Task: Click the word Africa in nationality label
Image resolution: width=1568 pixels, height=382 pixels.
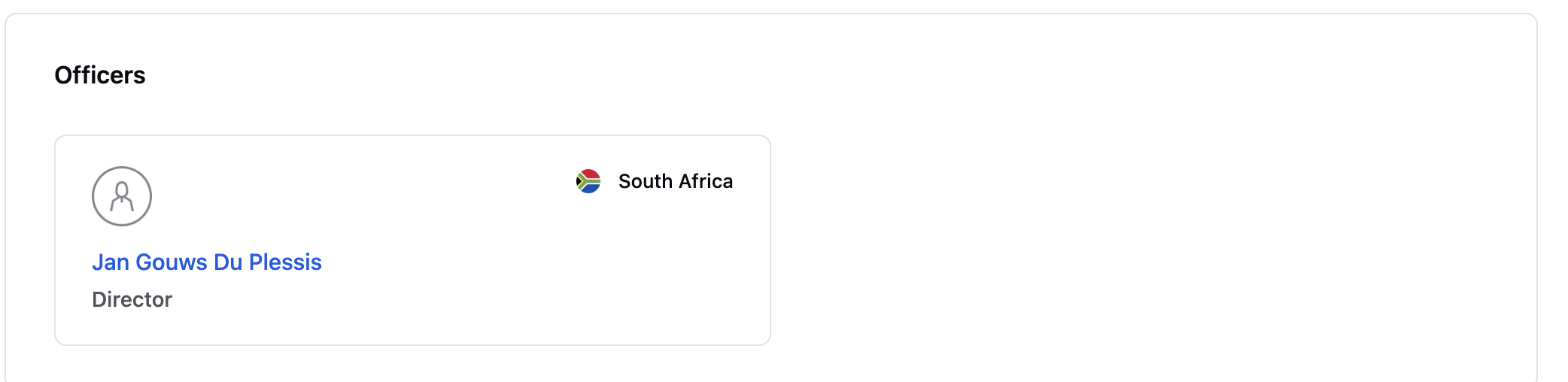Action: coord(706,181)
